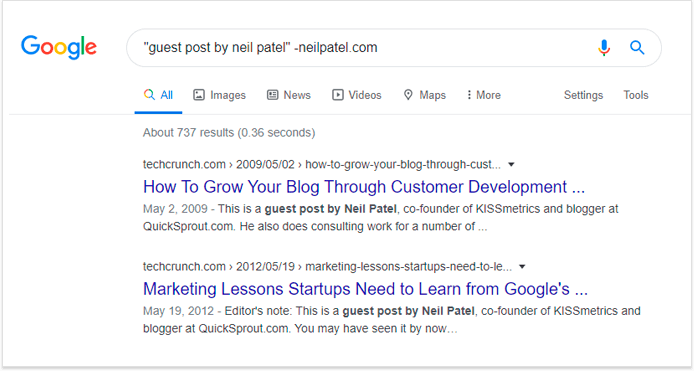Click the three-dot More icon
This screenshot has width=694, height=371.
pos(469,95)
